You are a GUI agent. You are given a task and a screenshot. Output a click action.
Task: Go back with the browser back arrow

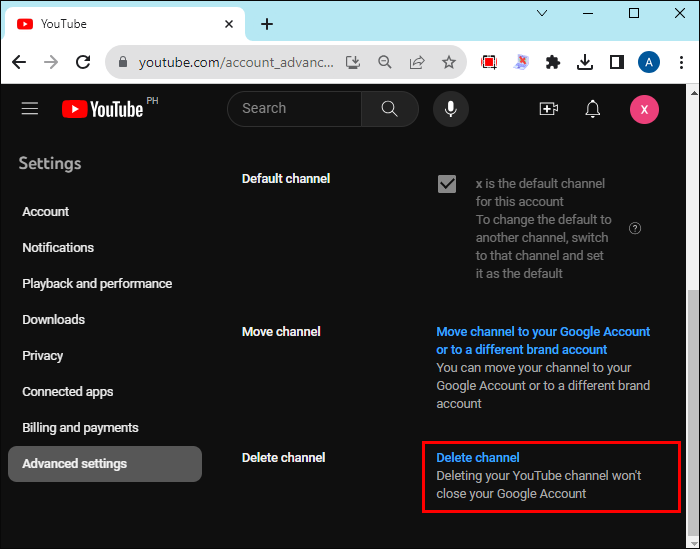pyautogui.click(x=19, y=62)
